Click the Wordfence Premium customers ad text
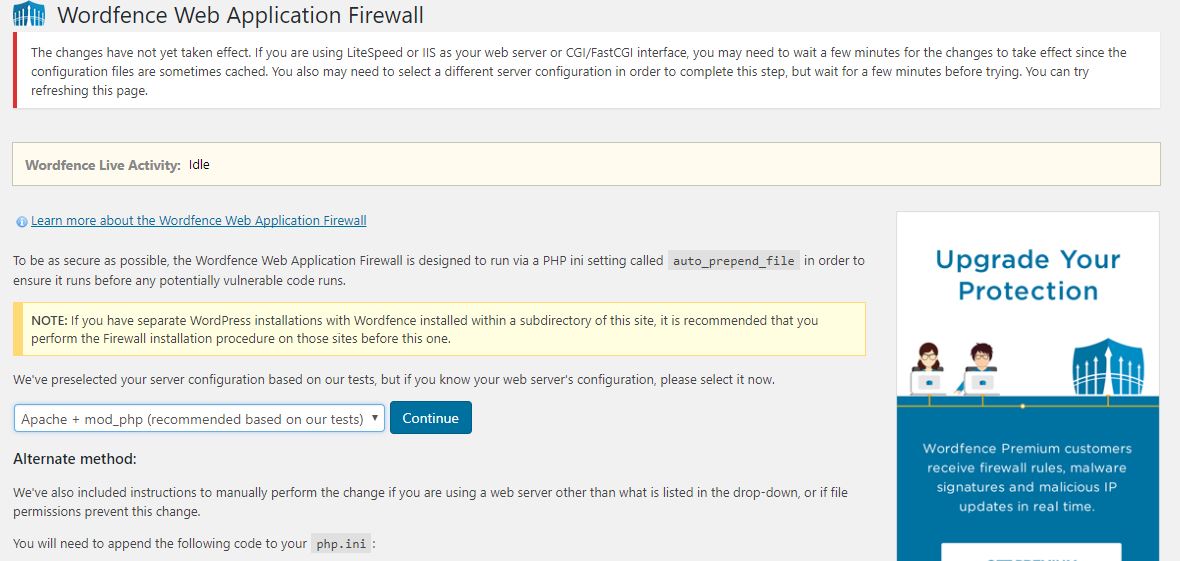 click(x=1027, y=477)
